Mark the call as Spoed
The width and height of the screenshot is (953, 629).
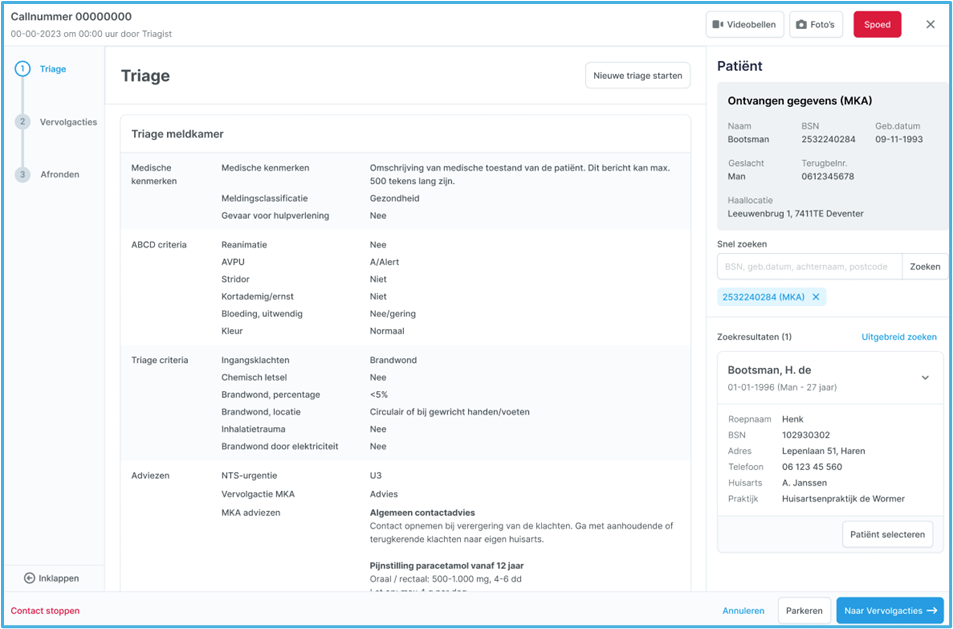click(x=876, y=25)
